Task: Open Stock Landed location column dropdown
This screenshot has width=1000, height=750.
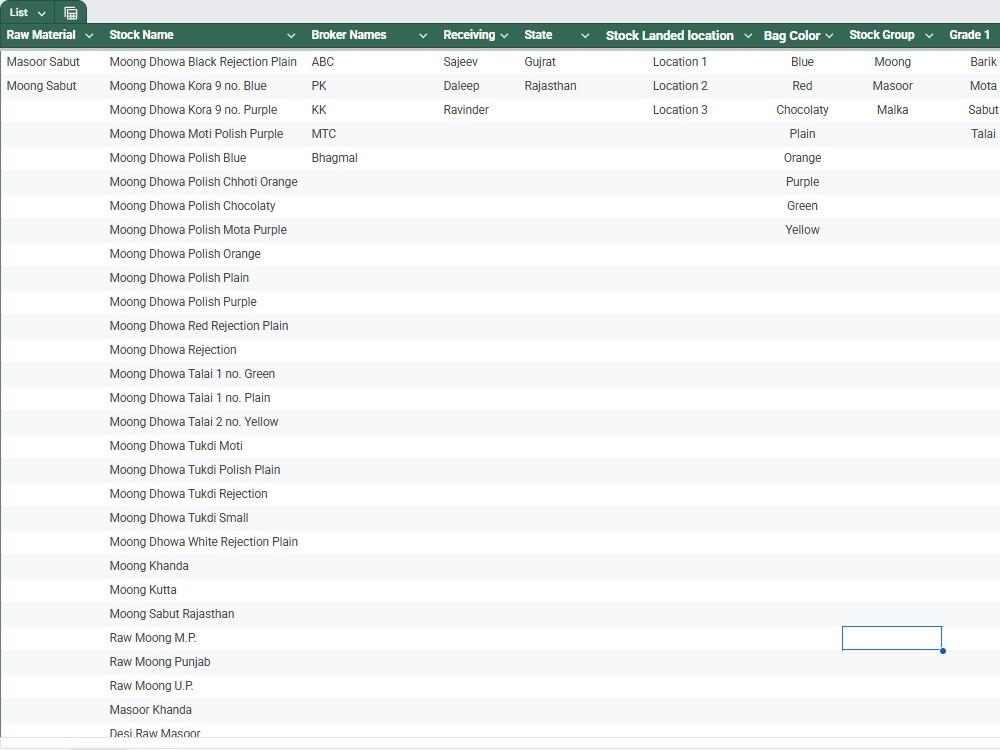Action: (748, 36)
